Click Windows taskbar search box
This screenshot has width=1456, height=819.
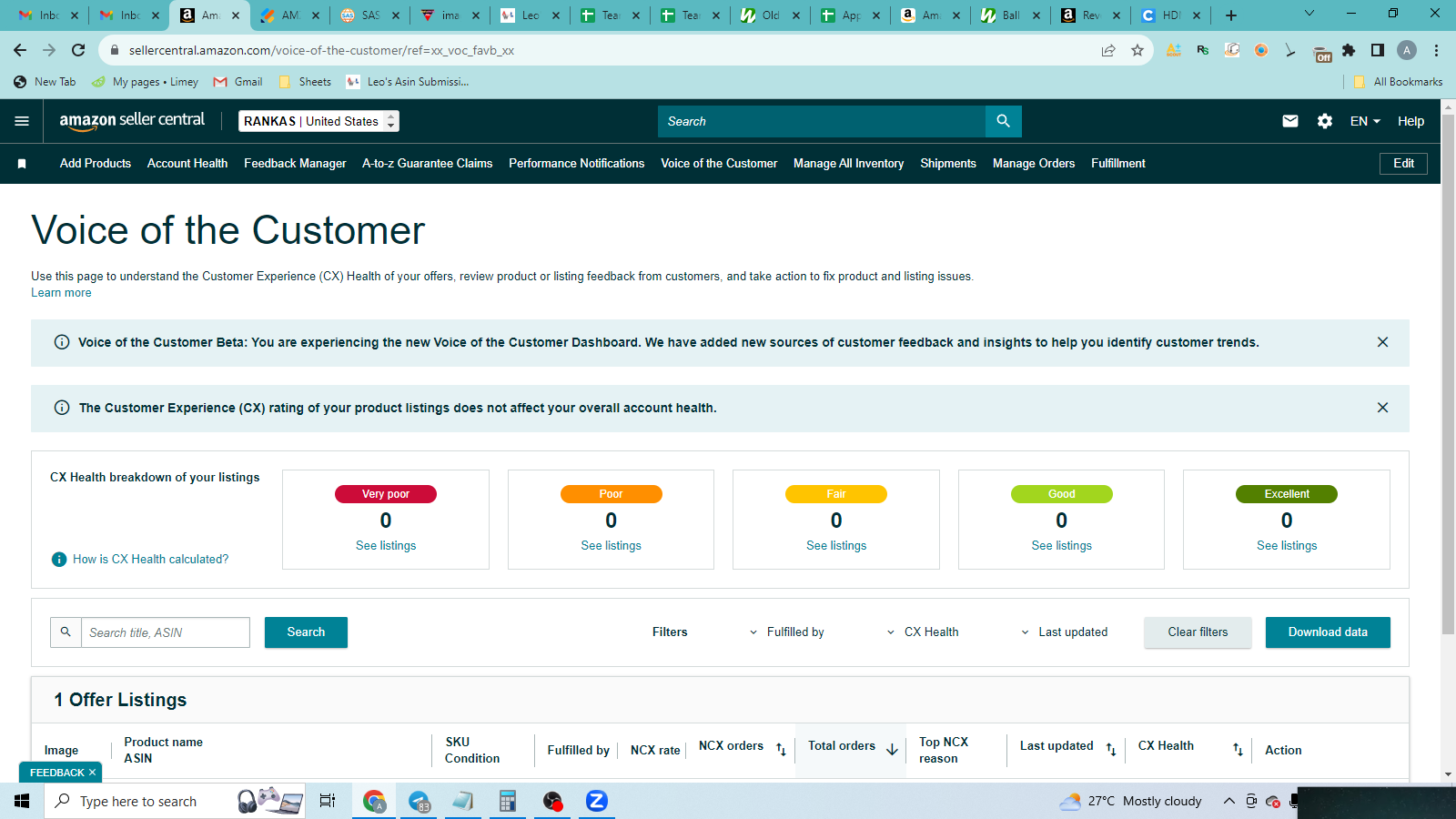pos(175,801)
